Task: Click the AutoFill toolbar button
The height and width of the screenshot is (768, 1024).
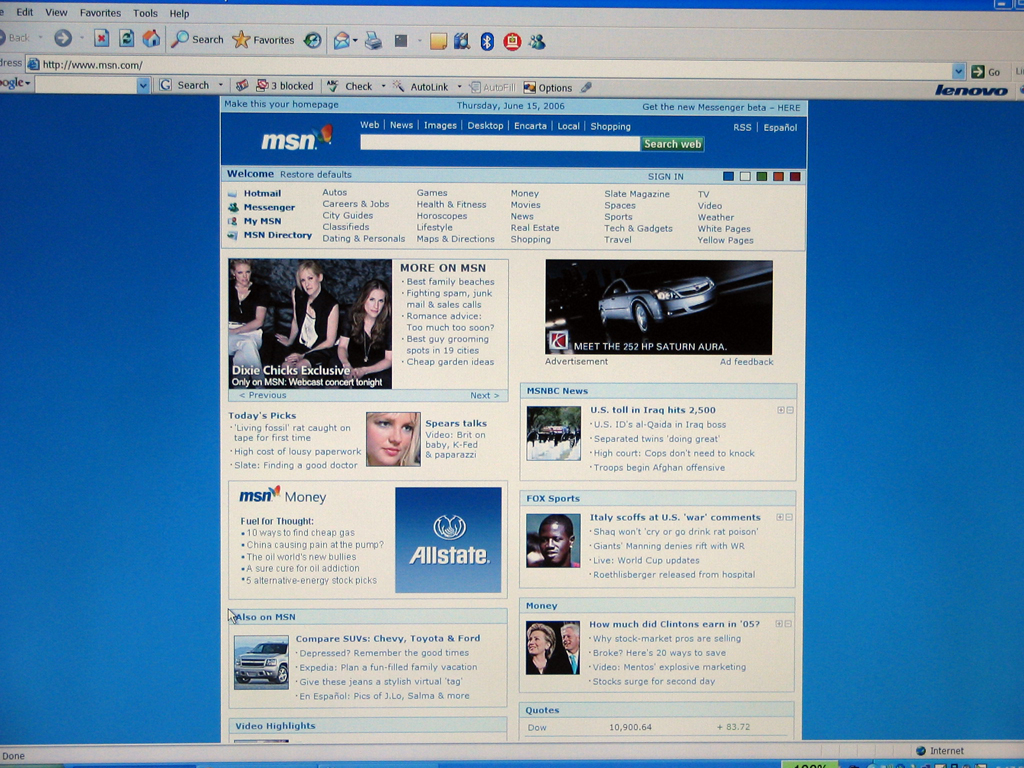Action: pos(492,87)
